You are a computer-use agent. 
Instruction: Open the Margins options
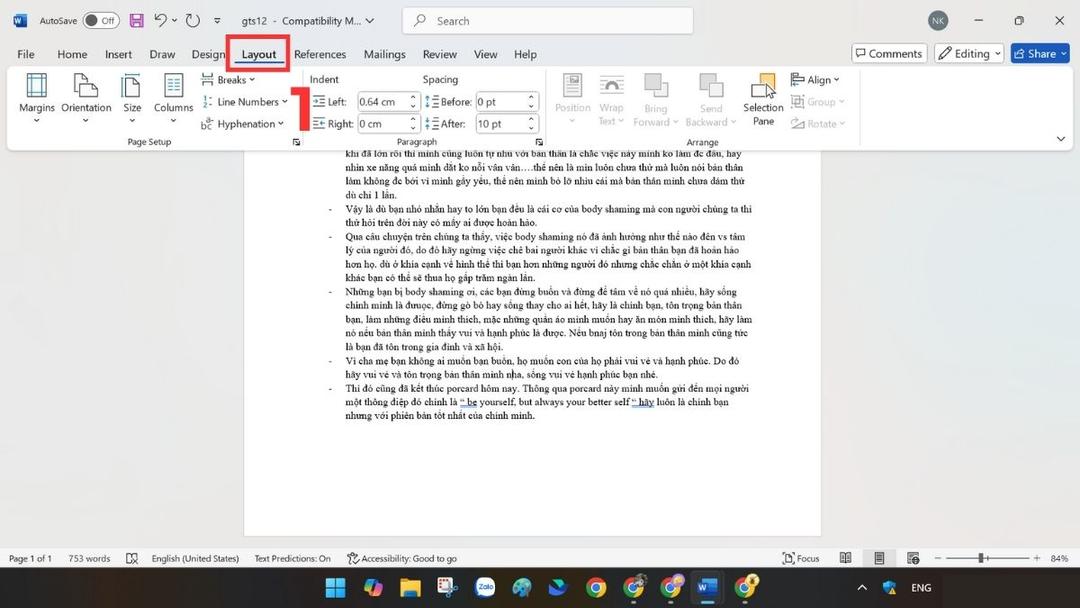(x=37, y=97)
